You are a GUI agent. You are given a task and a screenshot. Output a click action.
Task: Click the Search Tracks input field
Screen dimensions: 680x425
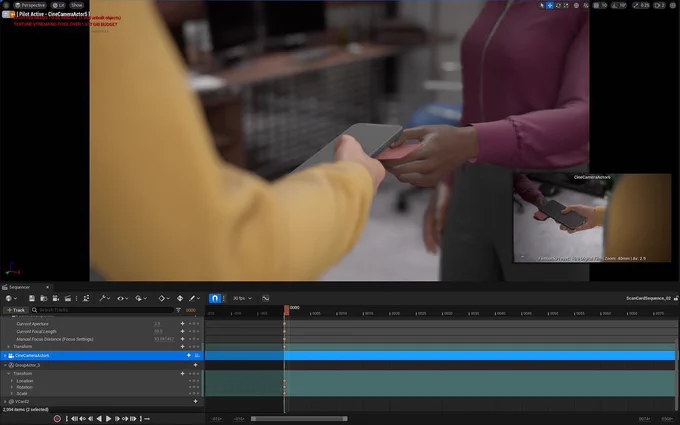click(102, 310)
